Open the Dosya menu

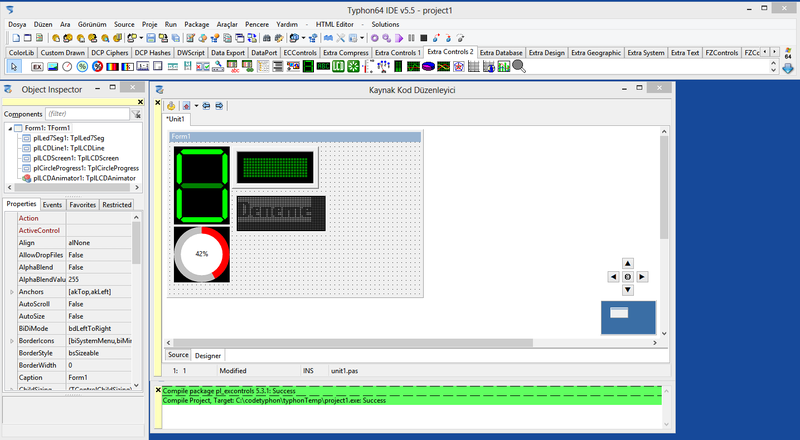coord(17,24)
